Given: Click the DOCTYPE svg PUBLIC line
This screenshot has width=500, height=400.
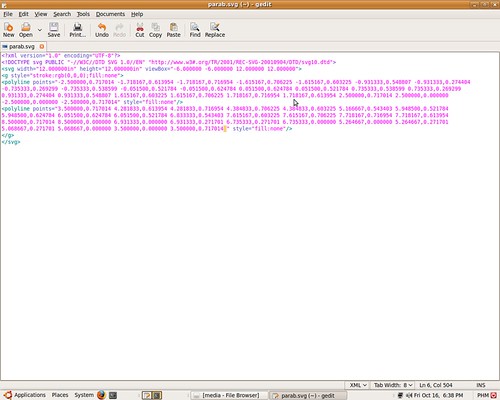Looking at the screenshot, I should 169,62.
